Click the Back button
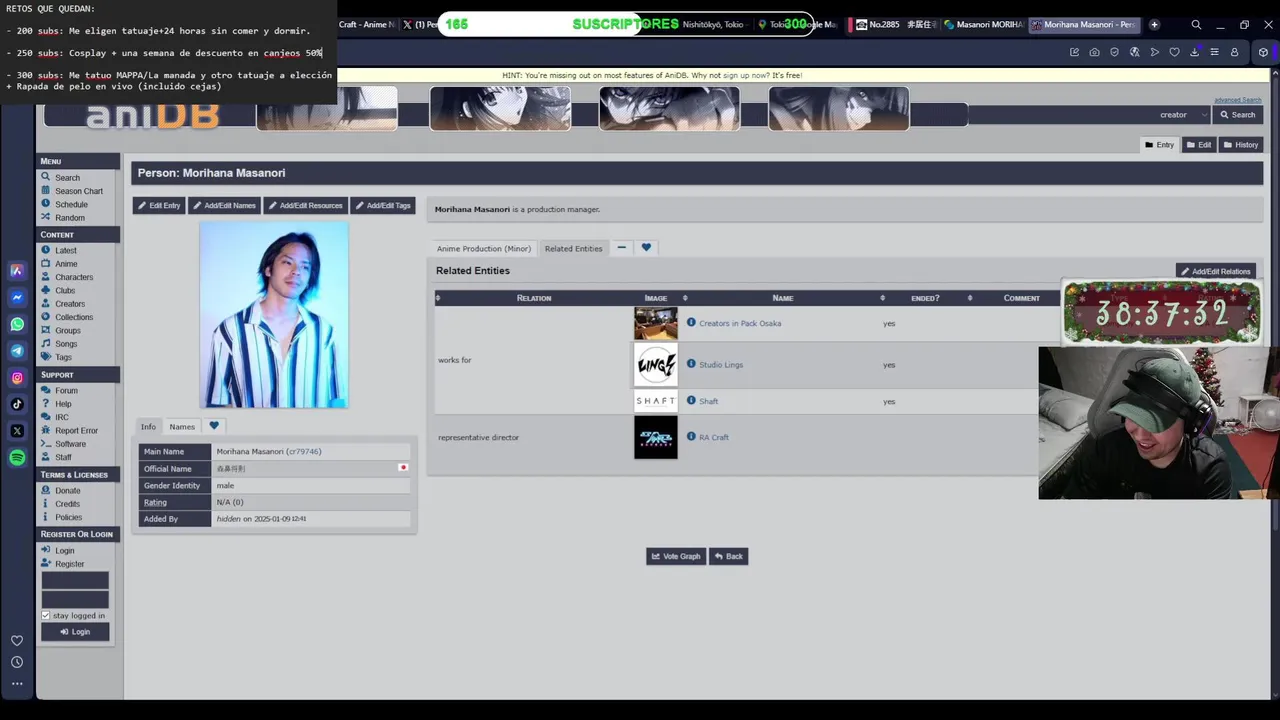This screenshot has width=1280, height=720. [729, 556]
